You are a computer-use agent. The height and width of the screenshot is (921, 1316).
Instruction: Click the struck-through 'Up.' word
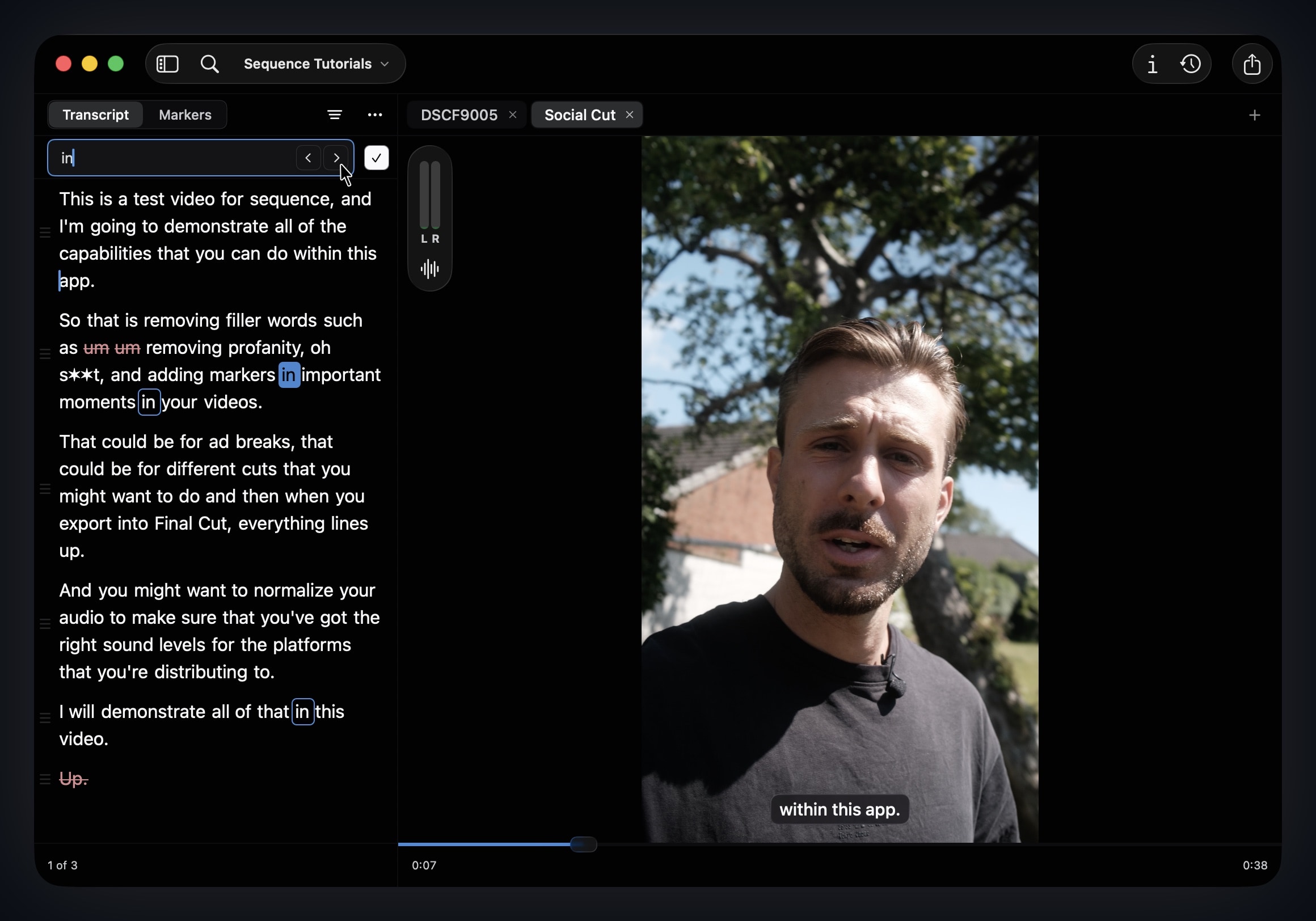pos(73,779)
